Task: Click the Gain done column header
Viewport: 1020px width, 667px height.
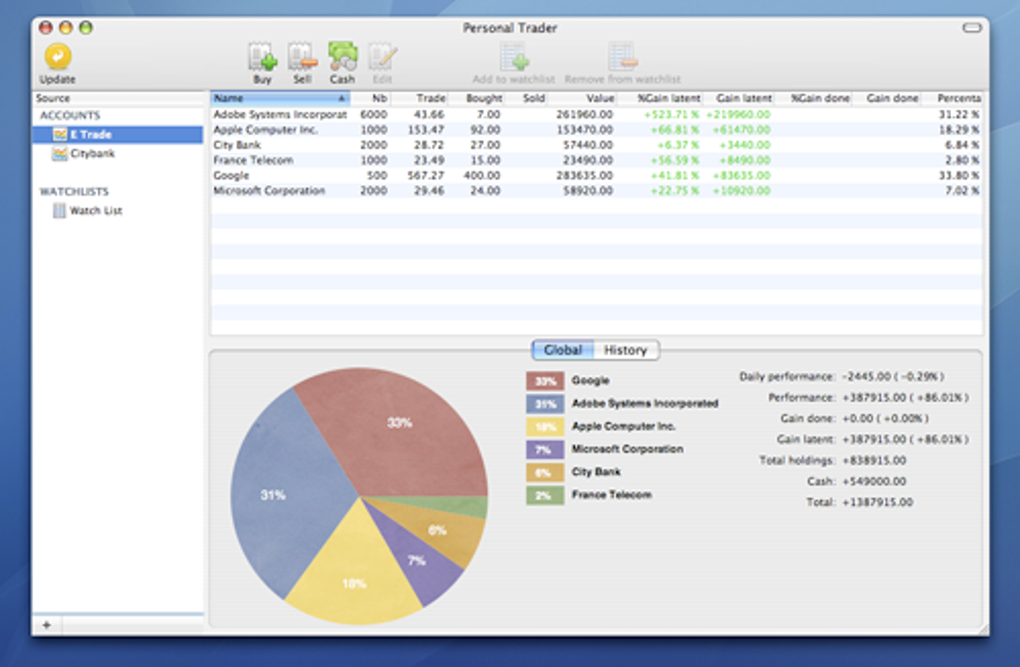Action: 886,98
